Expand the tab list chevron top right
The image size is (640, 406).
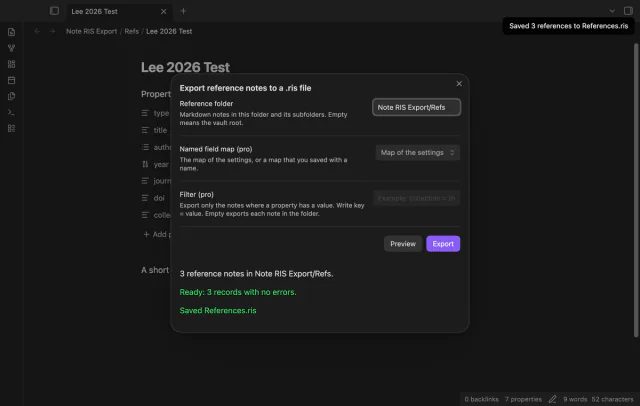(x=612, y=11)
